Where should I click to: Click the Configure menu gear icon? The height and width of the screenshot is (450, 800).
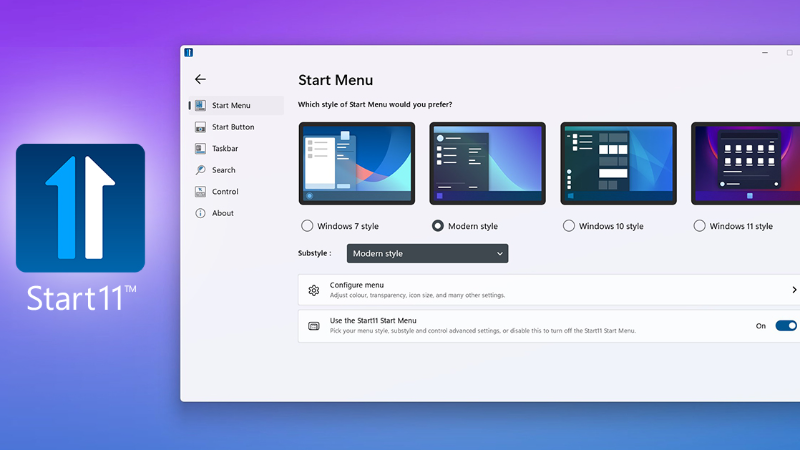click(314, 290)
